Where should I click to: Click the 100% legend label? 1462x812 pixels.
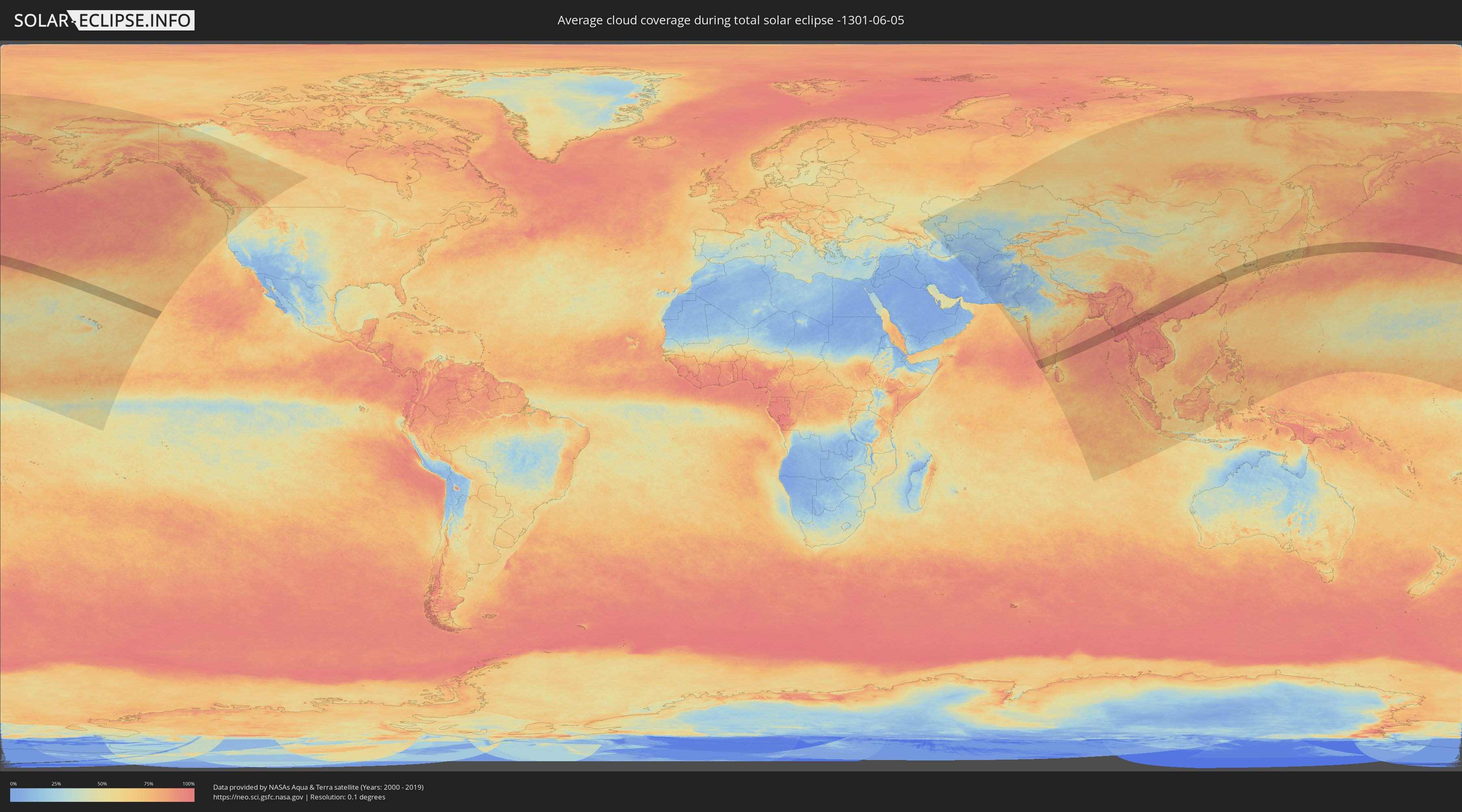pyautogui.click(x=188, y=784)
